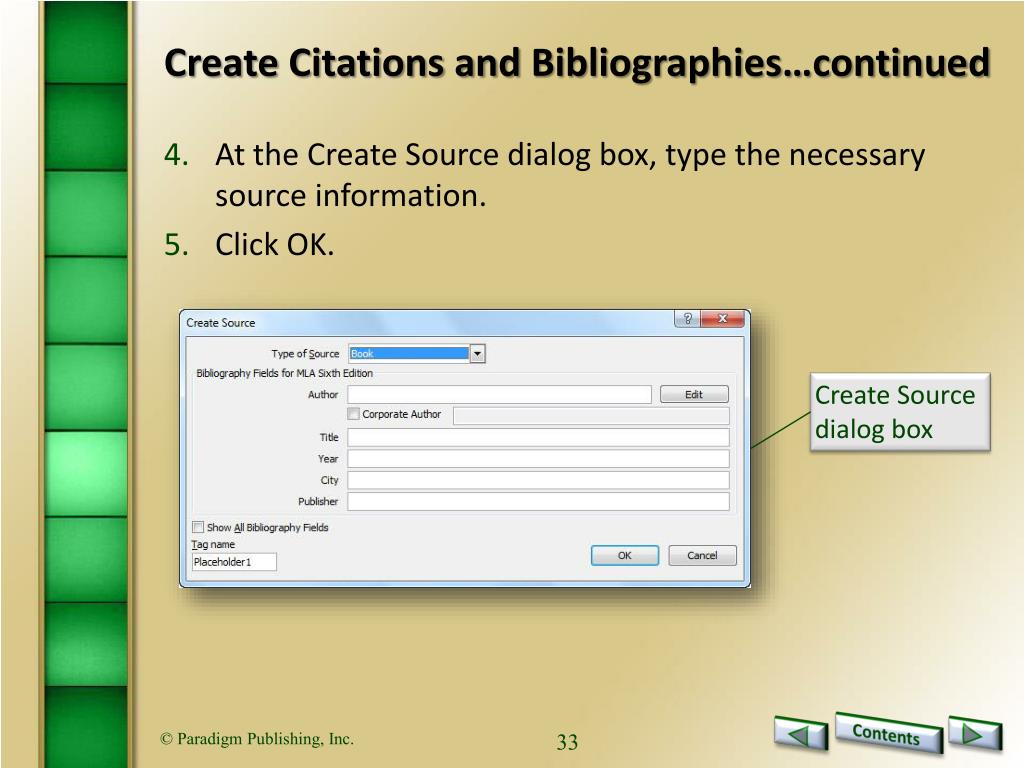Click Cancel in the Create Source dialog
Screen dimensions: 1024x768
pyautogui.click(x=702, y=555)
